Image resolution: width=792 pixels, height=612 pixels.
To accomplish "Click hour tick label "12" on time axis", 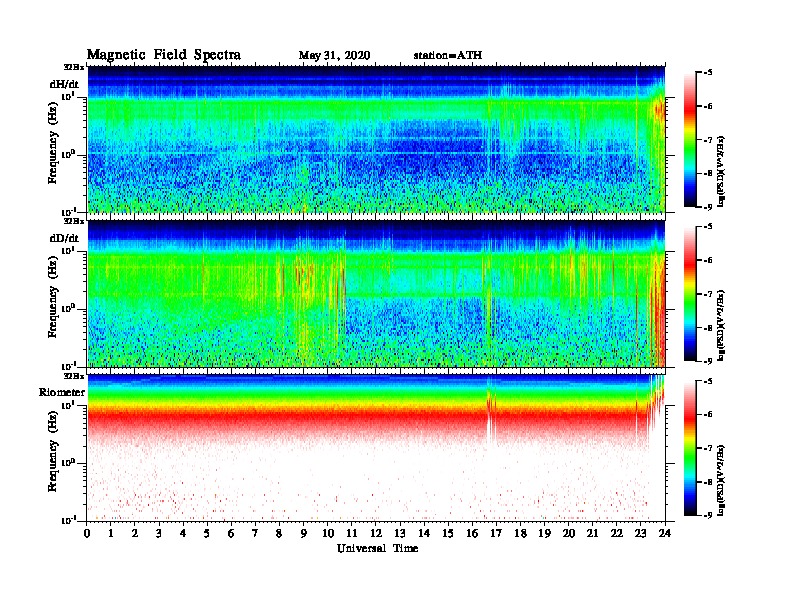I will [x=376, y=533].
